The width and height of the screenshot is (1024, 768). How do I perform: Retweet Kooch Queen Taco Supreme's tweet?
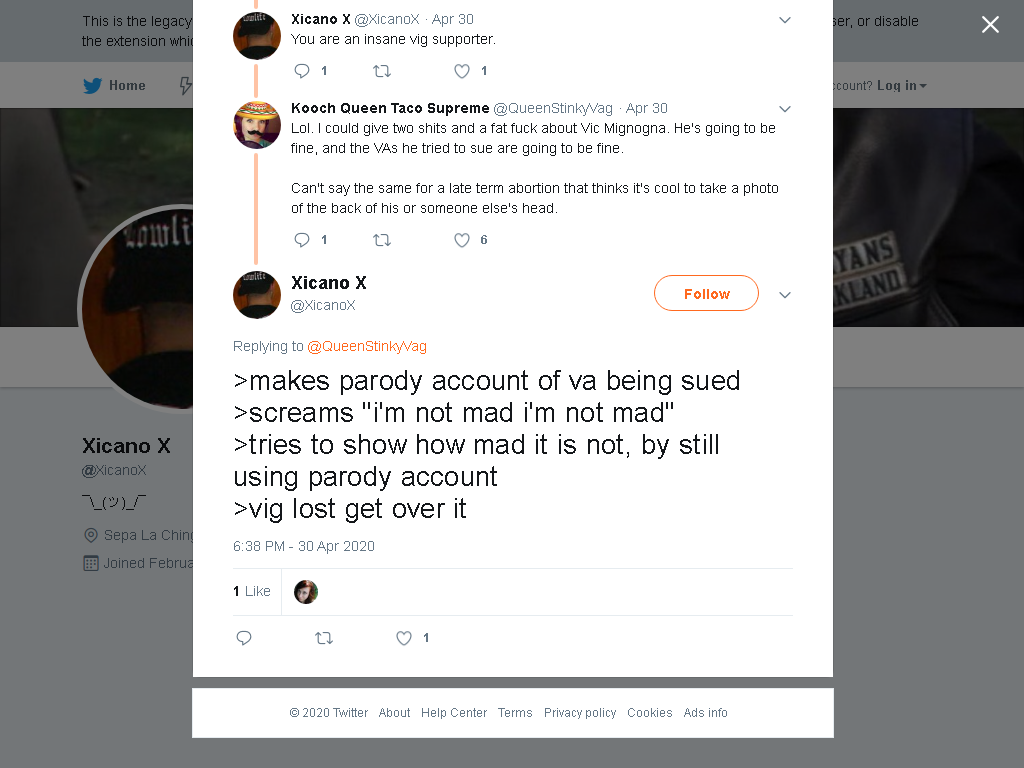click(382, 240)
